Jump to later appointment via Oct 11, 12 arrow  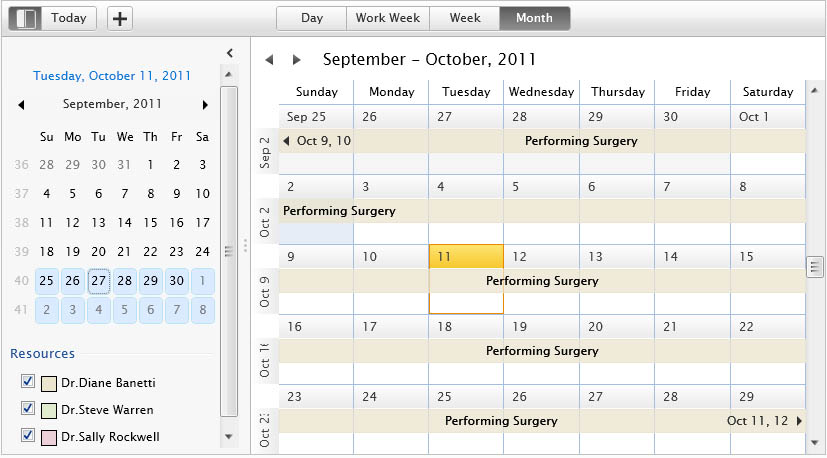(799, 421)
